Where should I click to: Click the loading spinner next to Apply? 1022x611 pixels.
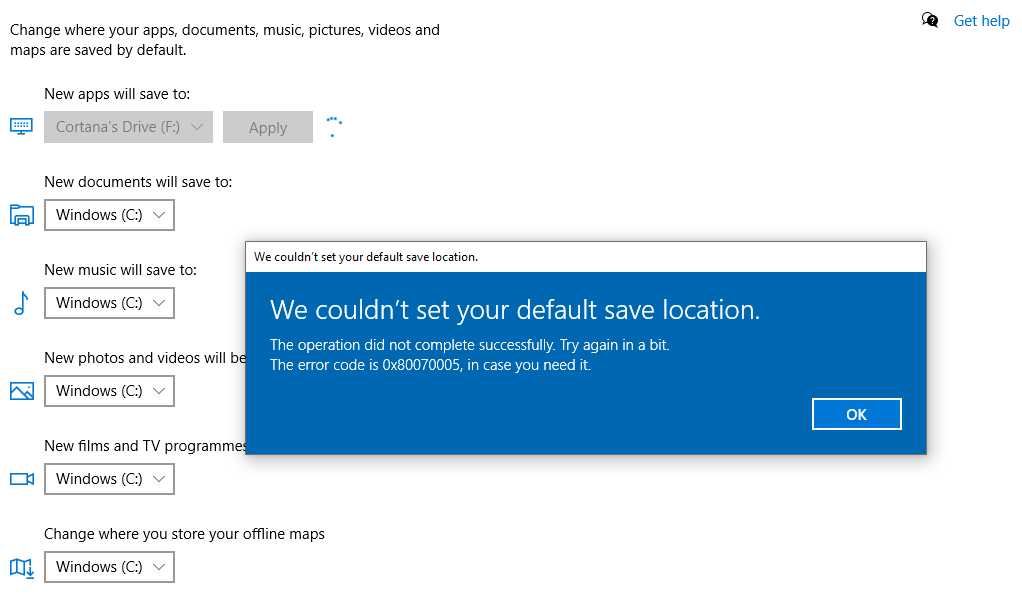point(334,127)
